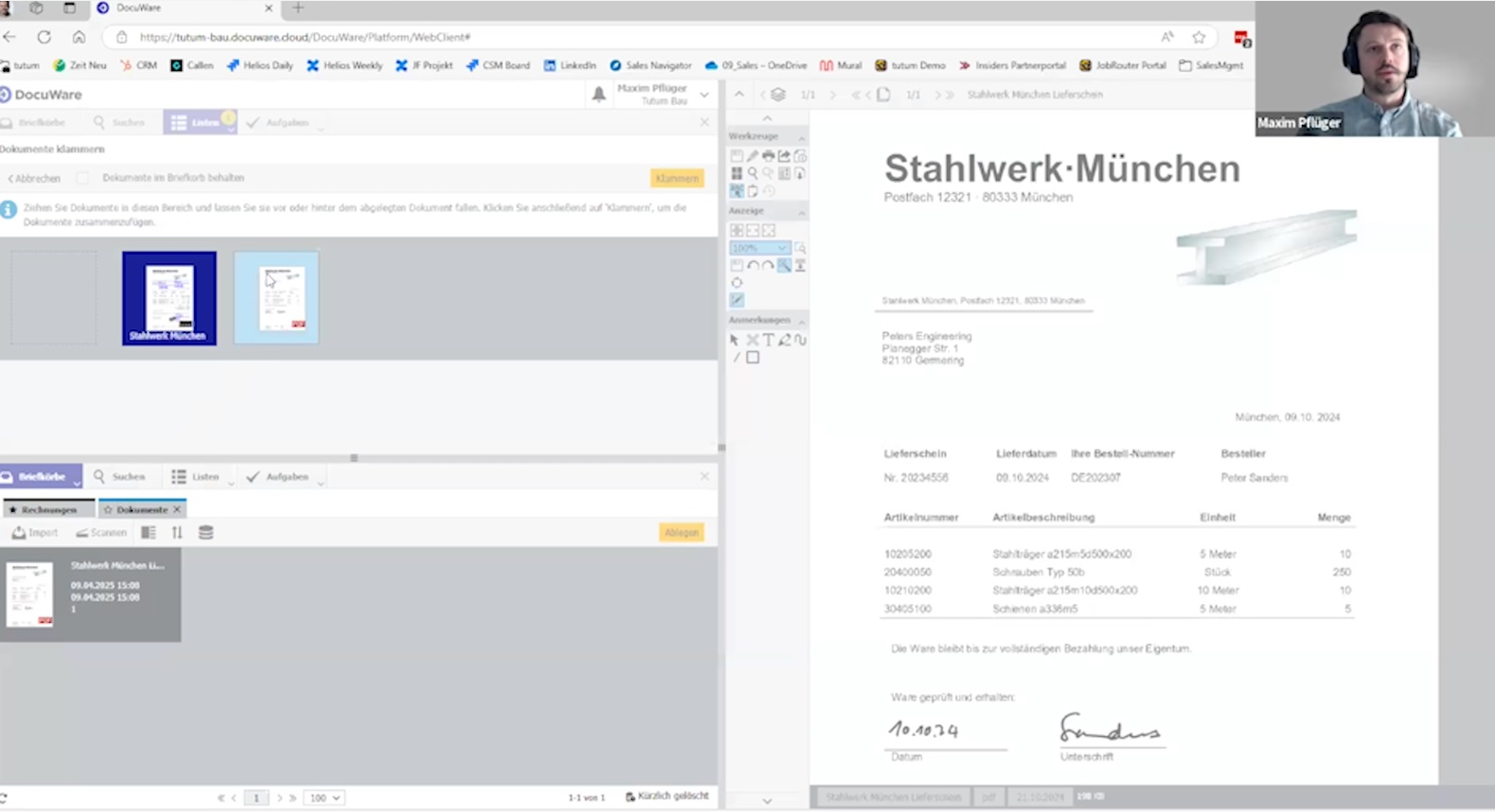Viewport: 1495px width, 812px height.
Task: Collapse the viewer toolbar with top chevron
Action: point(739,95)
